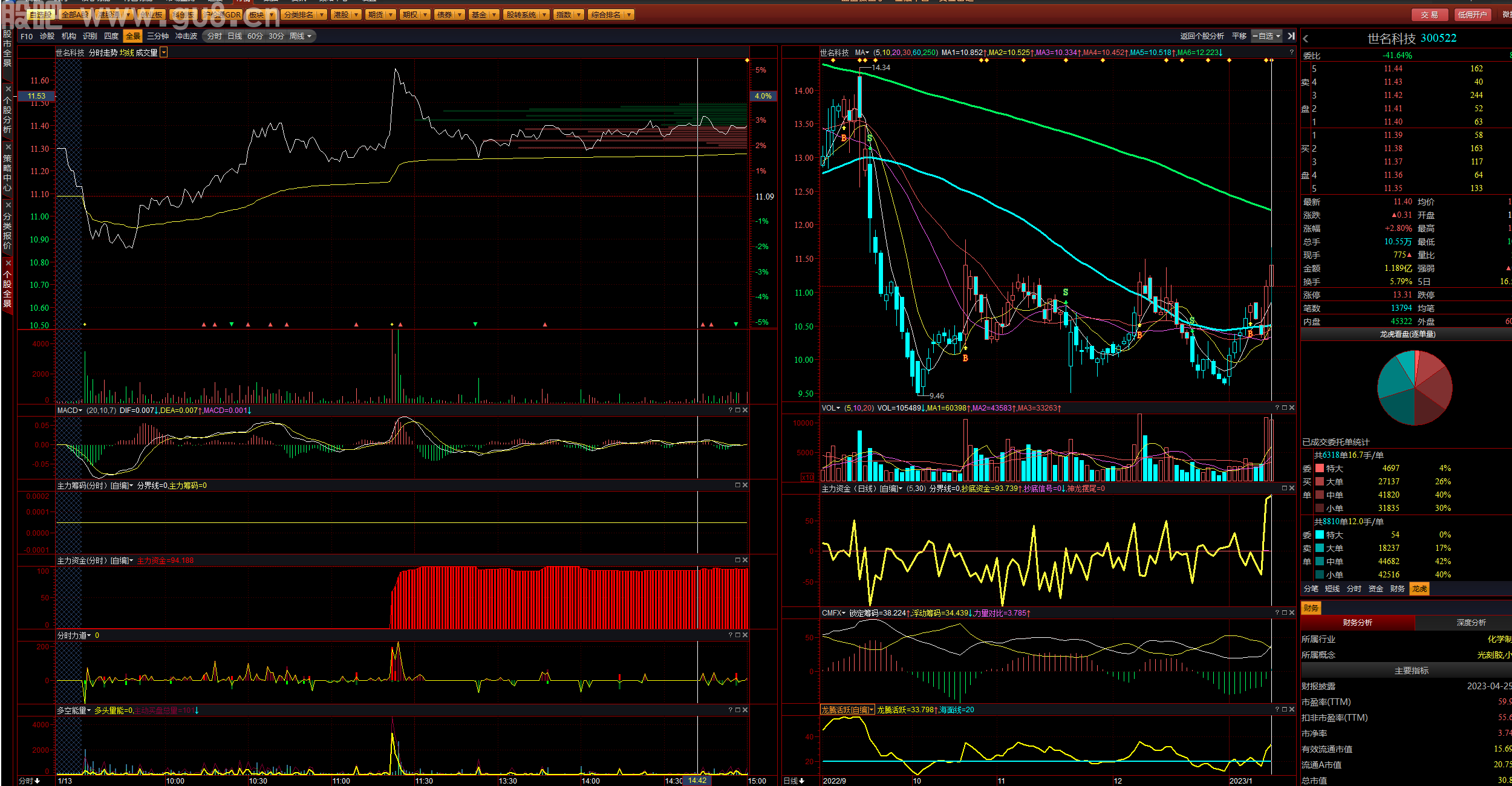
Task: Close the VOL volume panel
Action: tap(1292, 408)
